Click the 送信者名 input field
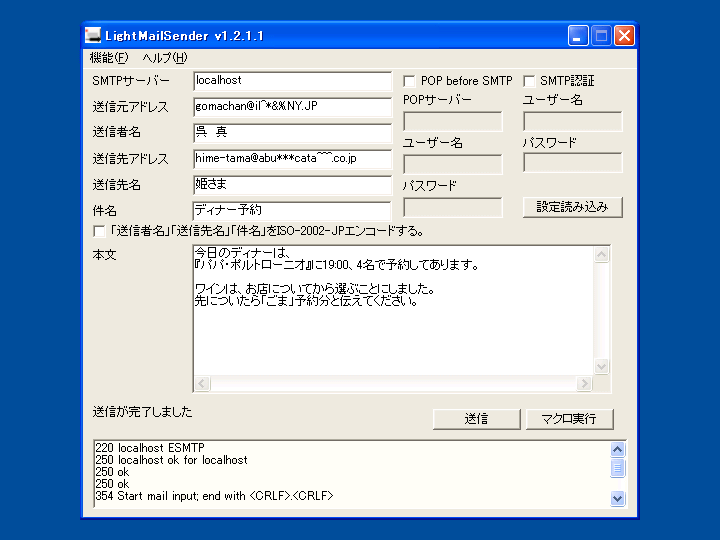The width and height of the screenshot is (720, 540). coord(292,133)
